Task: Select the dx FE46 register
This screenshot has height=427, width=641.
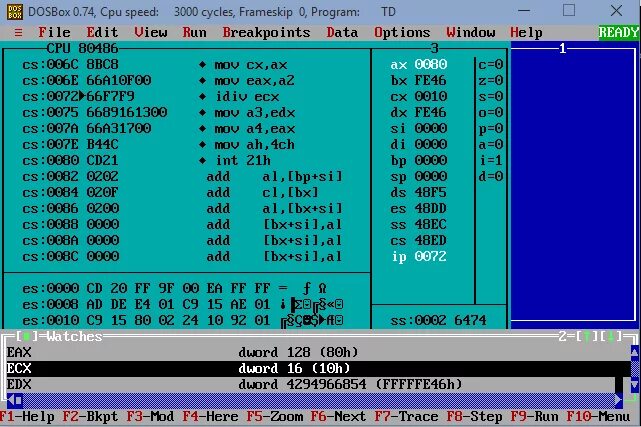Action: tap(419, 112)
